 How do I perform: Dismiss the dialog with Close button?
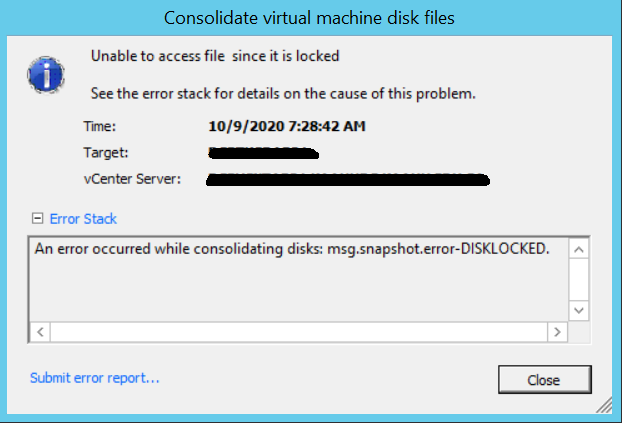tap(545, 380)
